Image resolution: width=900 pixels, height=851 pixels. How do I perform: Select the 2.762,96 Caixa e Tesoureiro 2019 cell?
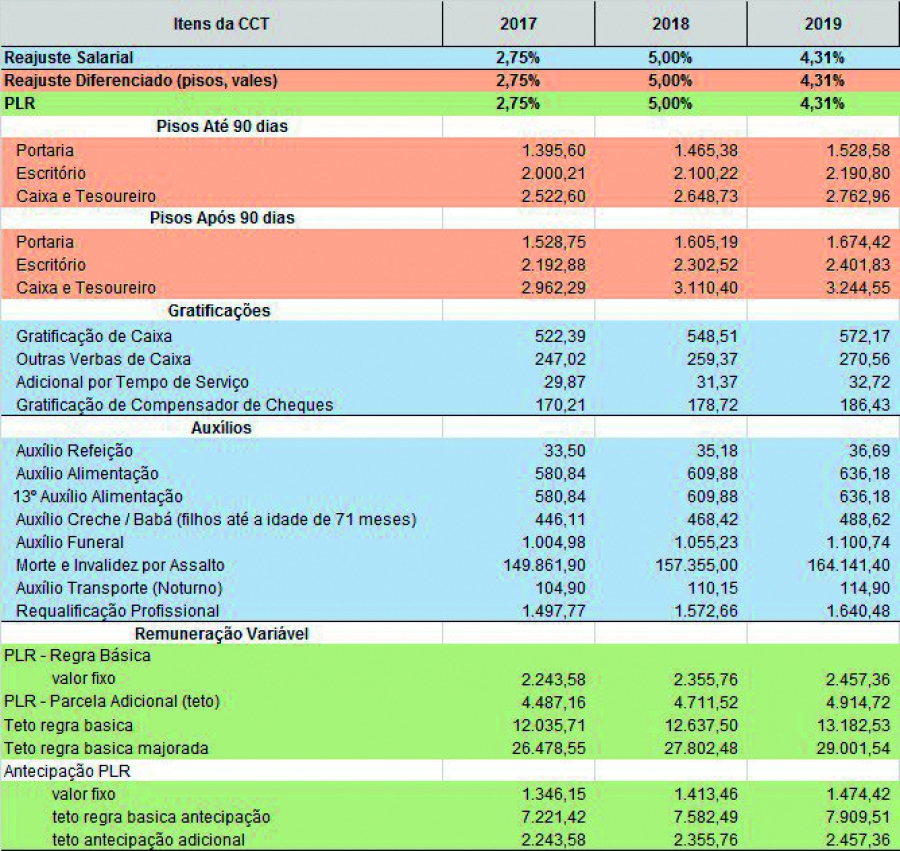pos(858,196)
